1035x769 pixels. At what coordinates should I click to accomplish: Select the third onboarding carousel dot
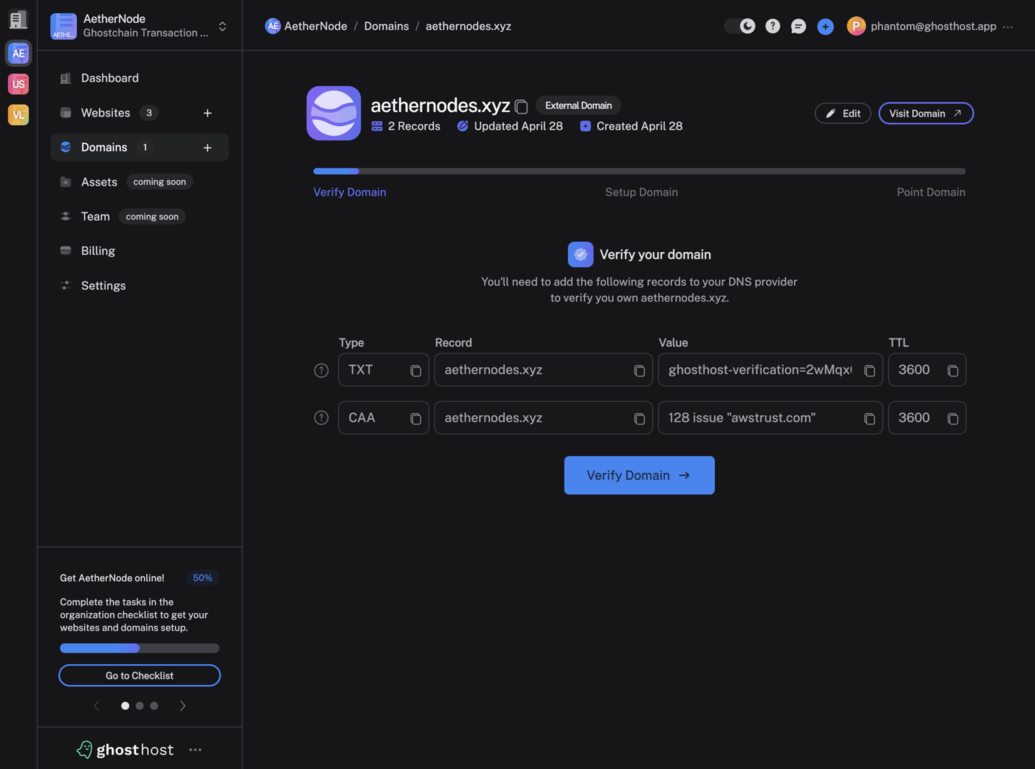(154, 706)
